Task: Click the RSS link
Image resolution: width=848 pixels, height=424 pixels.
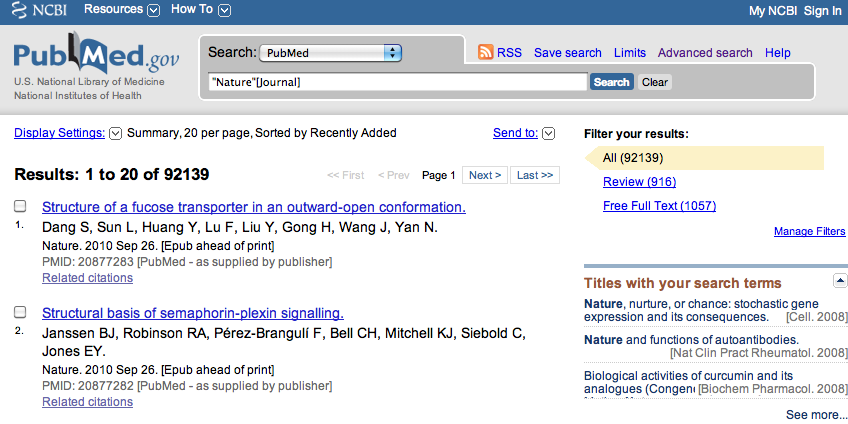Action: coord(509,52)
